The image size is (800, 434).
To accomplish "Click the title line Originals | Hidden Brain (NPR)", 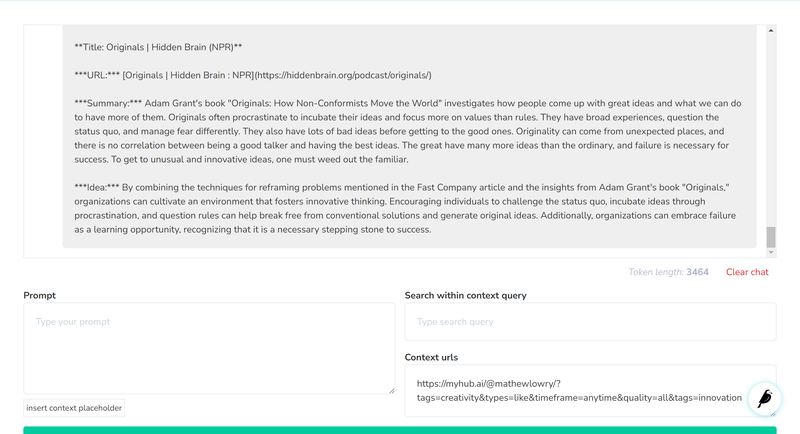I will (158, 47).
